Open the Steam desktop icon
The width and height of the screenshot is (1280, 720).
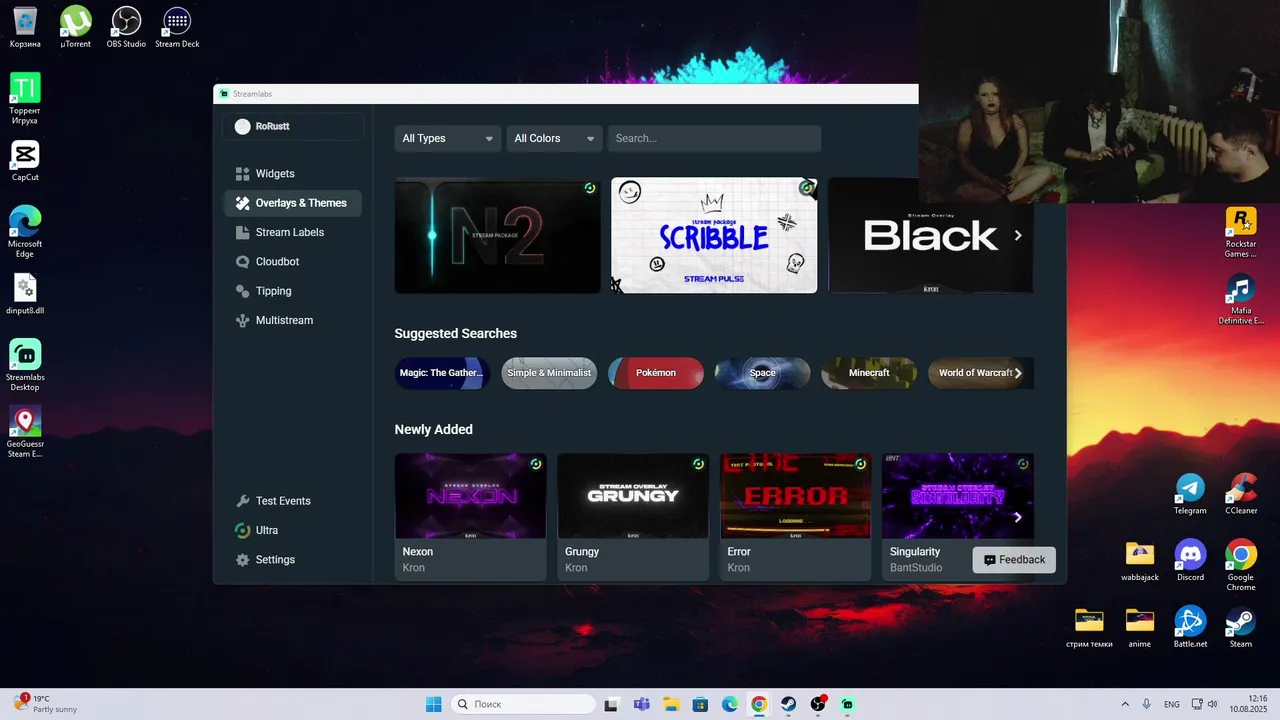(1241, 627)
